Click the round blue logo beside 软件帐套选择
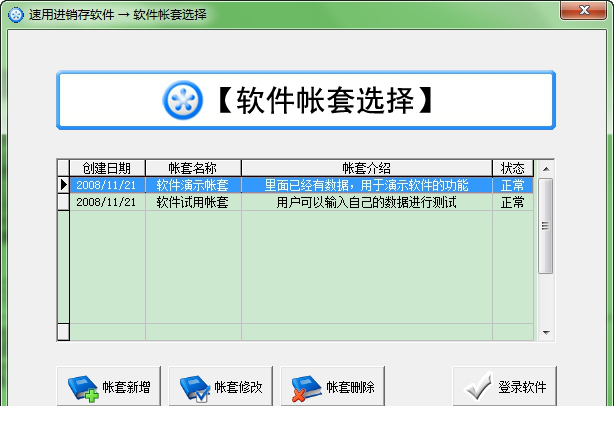This screenshot has width=614, height=422. coord(183,100)
